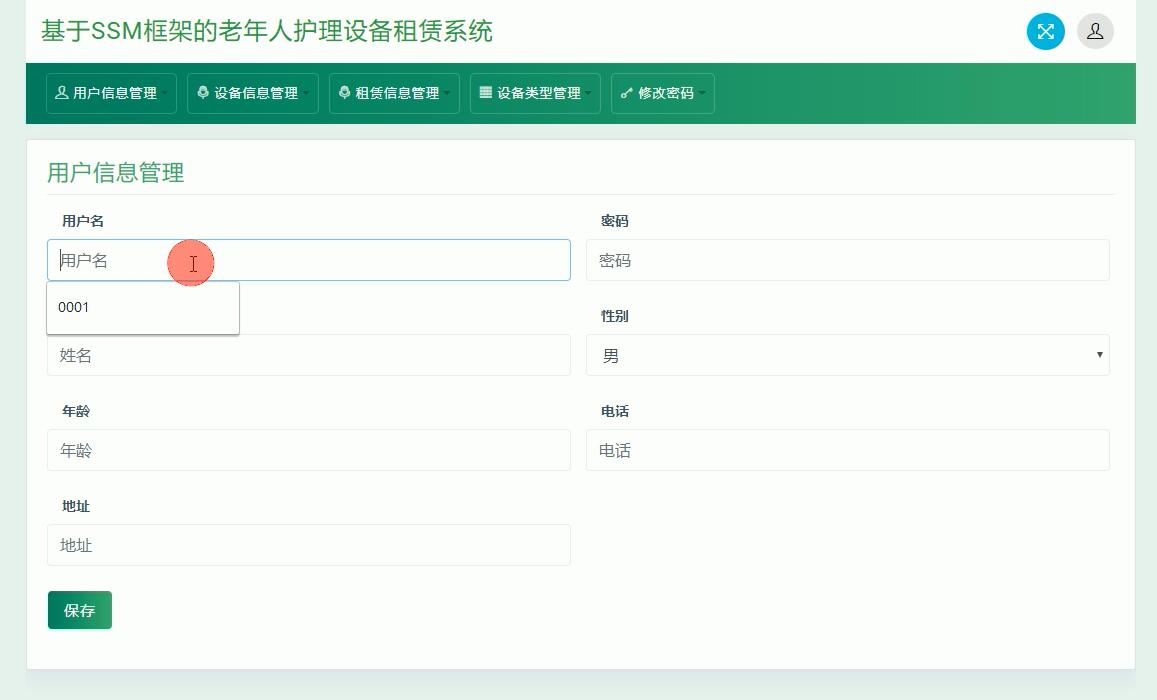
Task: Open the 修改密码 menu
Action: tap(663, 93)
